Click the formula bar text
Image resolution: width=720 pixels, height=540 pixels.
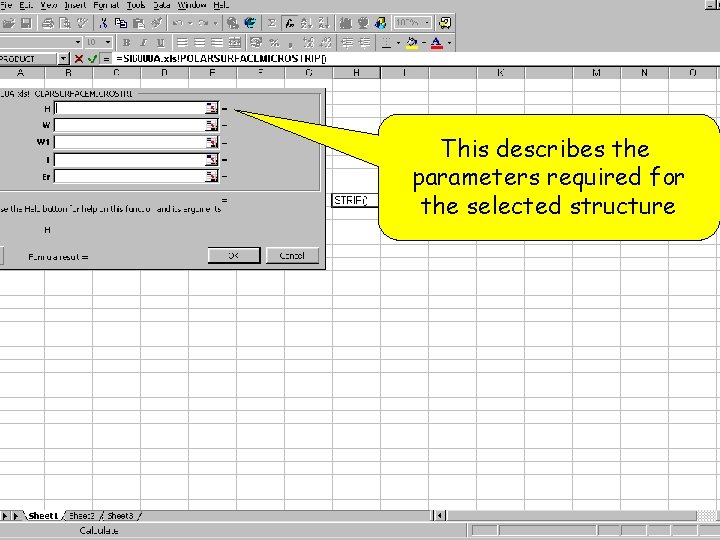pyautogui.click(x=220, y=59)
